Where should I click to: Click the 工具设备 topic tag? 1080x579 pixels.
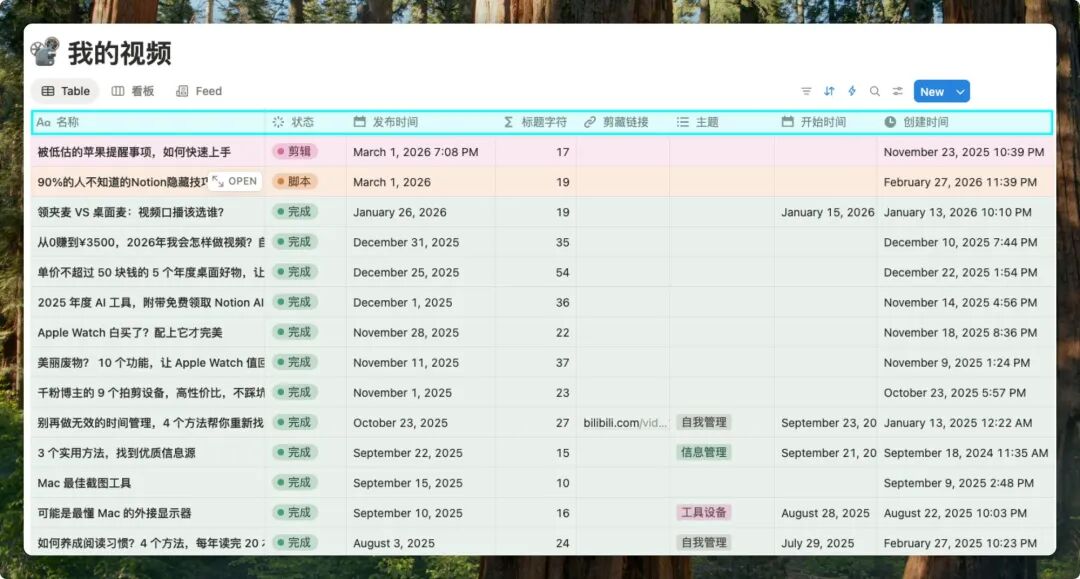[704, 513]
